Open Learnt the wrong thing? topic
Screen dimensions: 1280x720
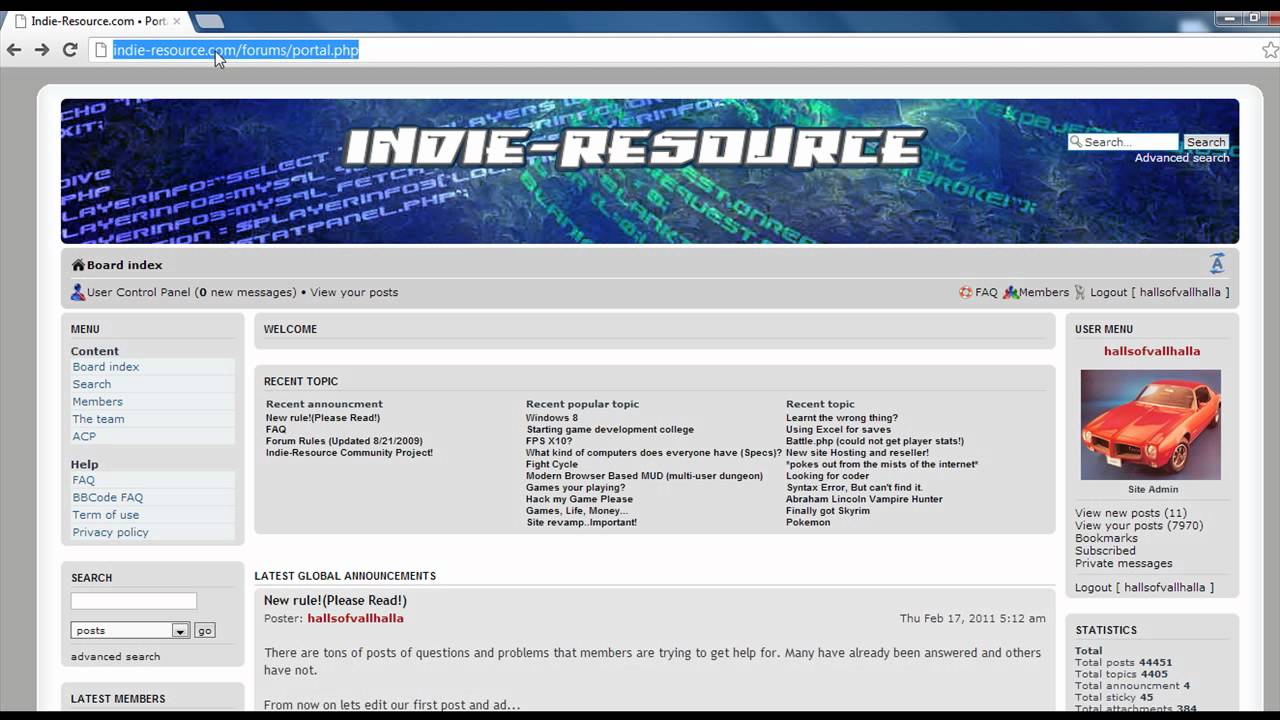pos(842,418)
